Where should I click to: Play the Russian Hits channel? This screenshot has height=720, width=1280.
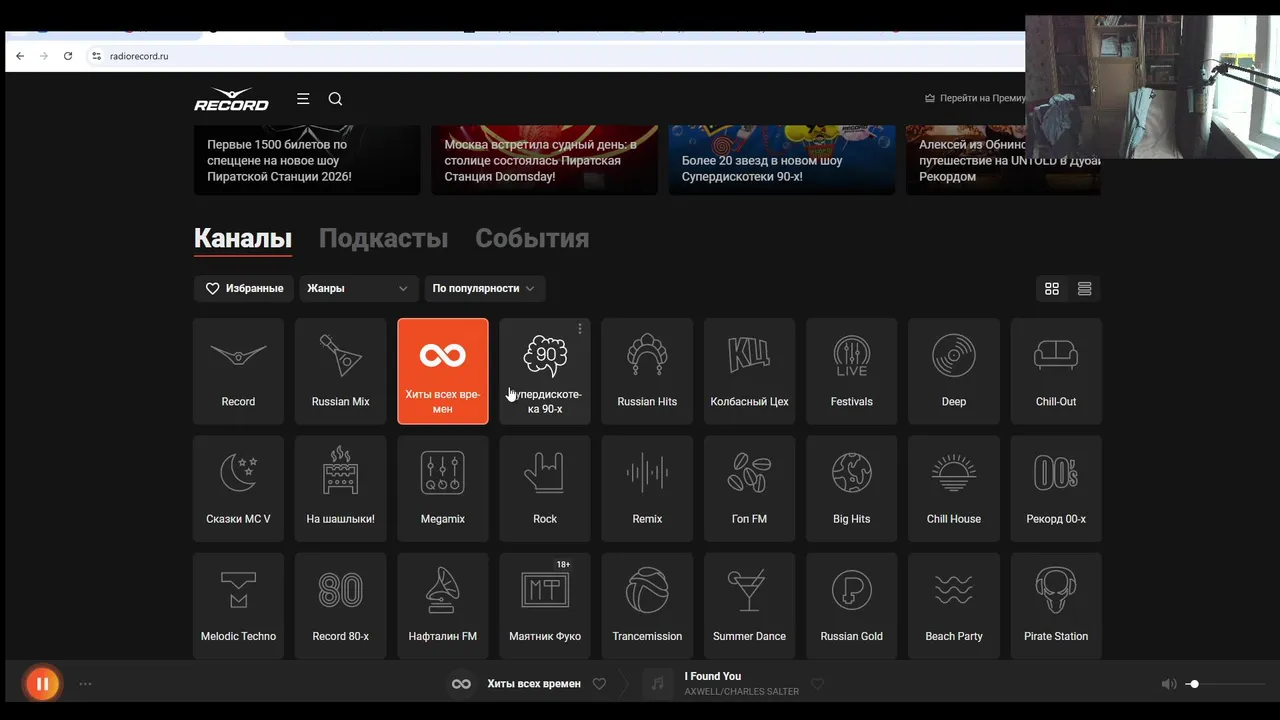click(647, 371)
